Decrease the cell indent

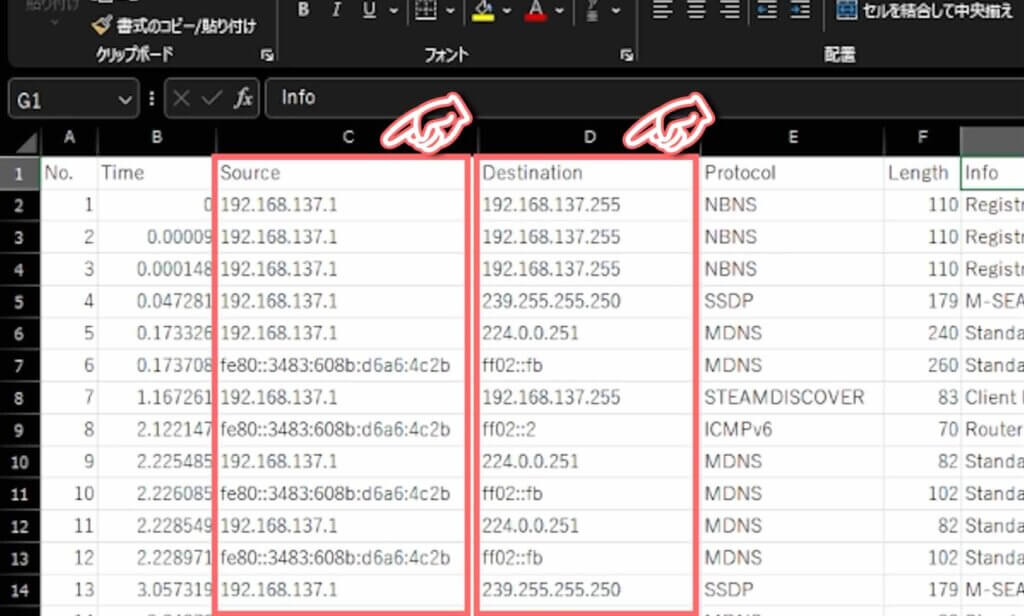(x=767, y=11)
